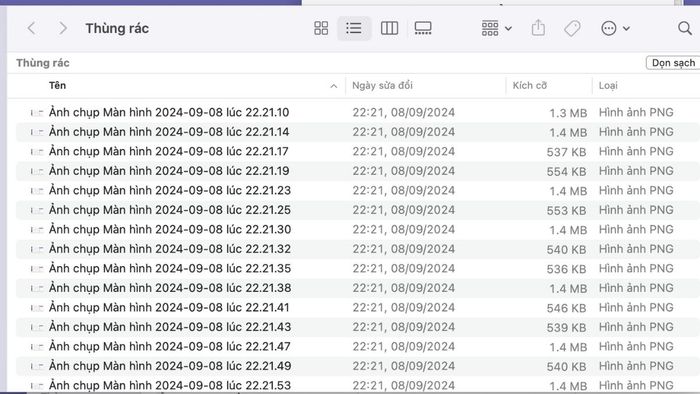
Task: Select file ending in lúc 22.21.47
Action: (x=170, y=346)
